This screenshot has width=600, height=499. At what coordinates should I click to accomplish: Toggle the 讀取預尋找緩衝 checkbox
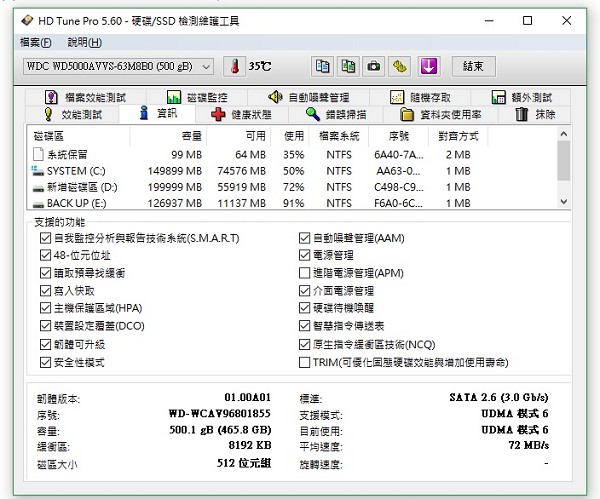[45, 273]
